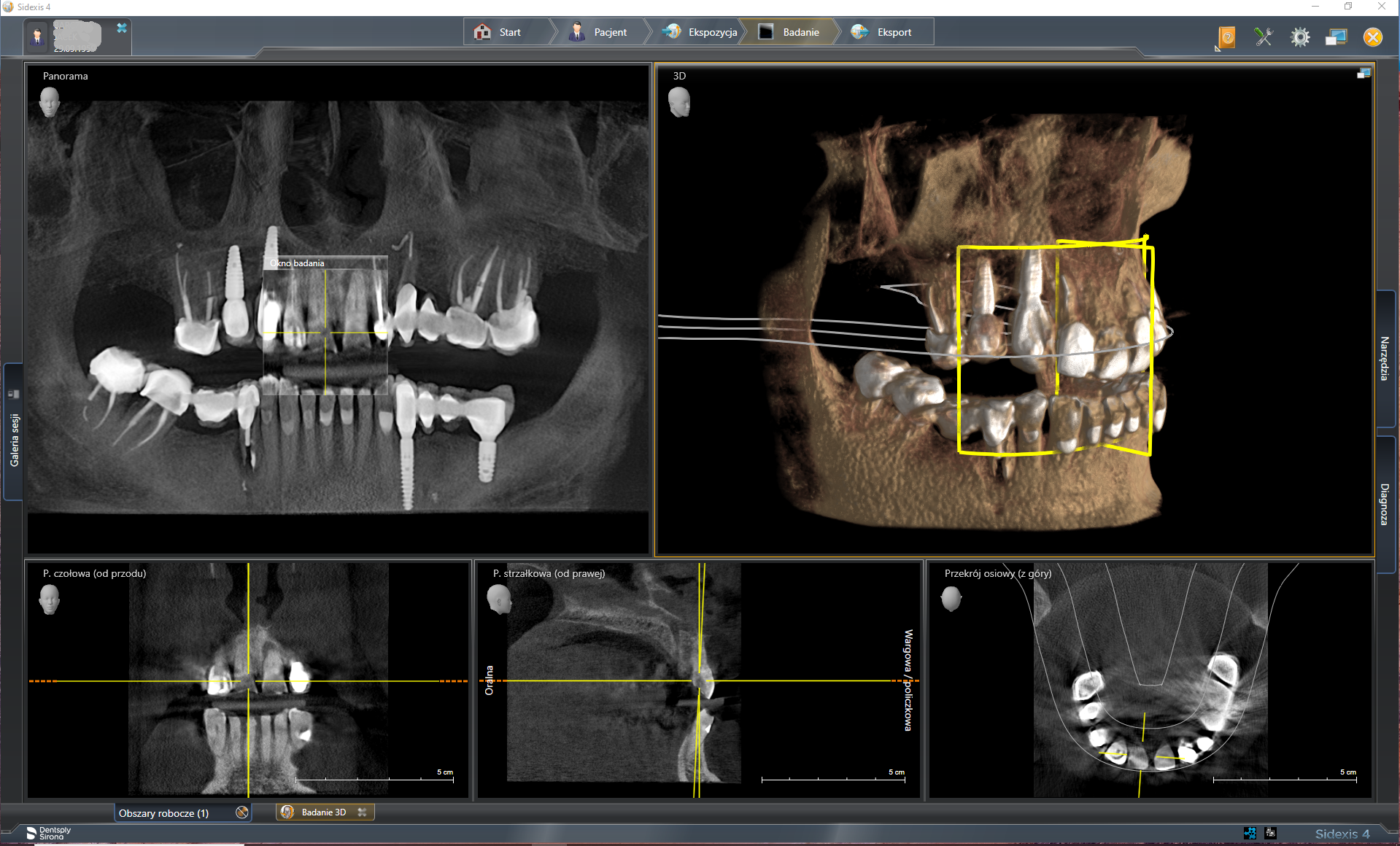Viewport: 1400px width, 846px height.
Task: Open the Ekspozycja step
Action: tap(700, 32)
